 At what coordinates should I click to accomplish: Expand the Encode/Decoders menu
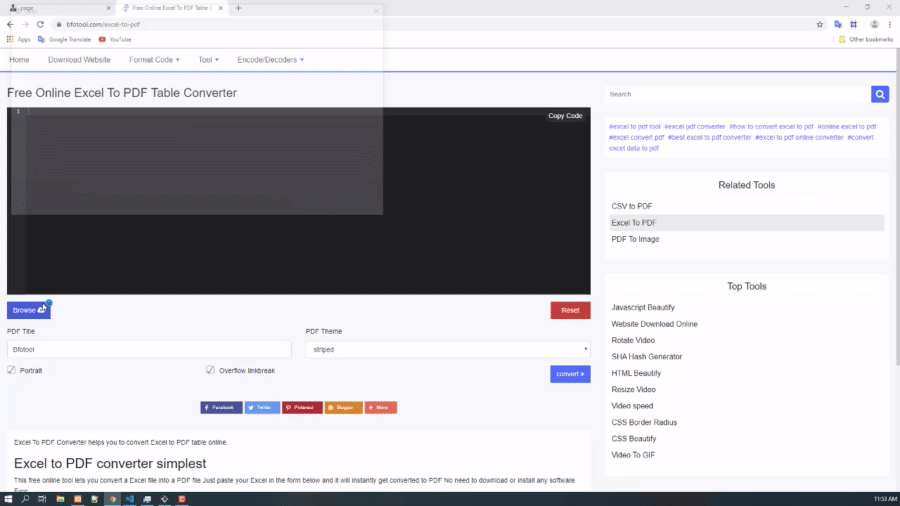click(x=270, y=60)
